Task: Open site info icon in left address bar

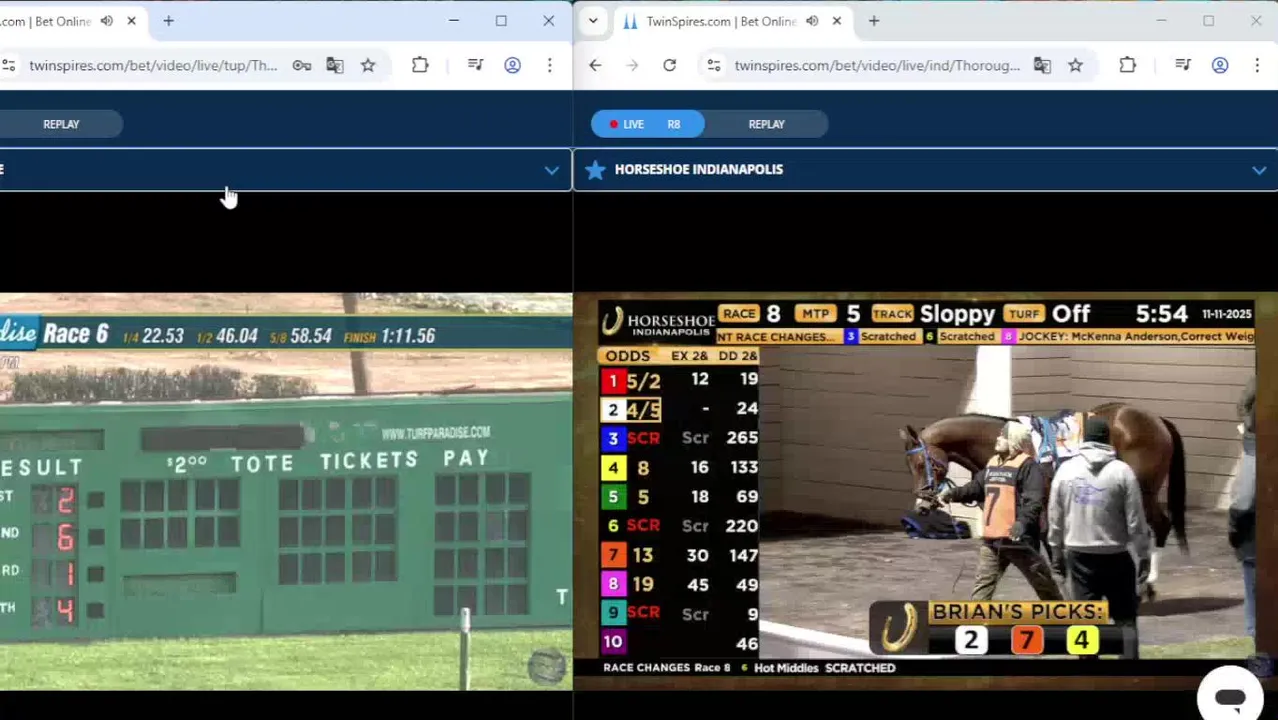Action: pos(8,65)
